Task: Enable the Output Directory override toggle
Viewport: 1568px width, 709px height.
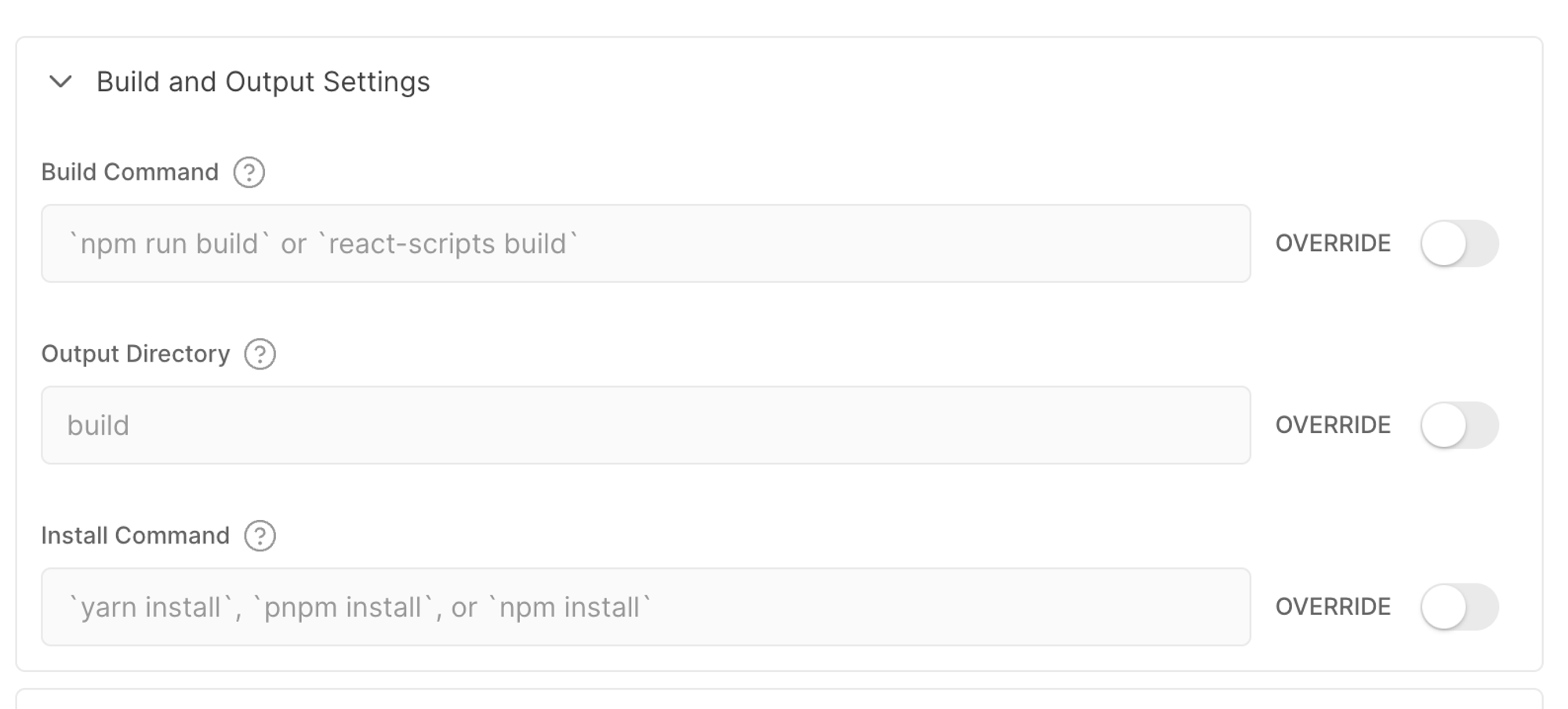Action: [1459, 425]
